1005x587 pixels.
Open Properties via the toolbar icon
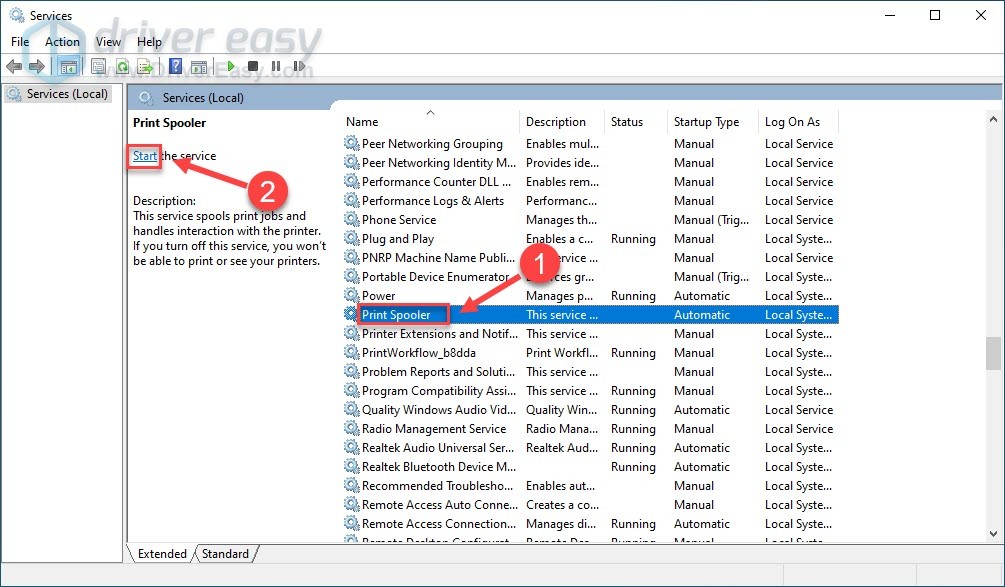98,67
